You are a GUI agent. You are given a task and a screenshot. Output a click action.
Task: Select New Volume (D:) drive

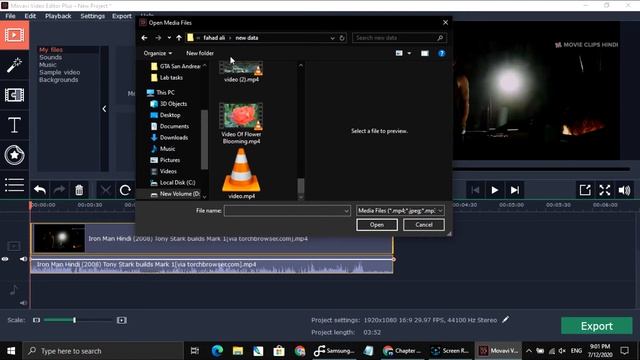176,194
